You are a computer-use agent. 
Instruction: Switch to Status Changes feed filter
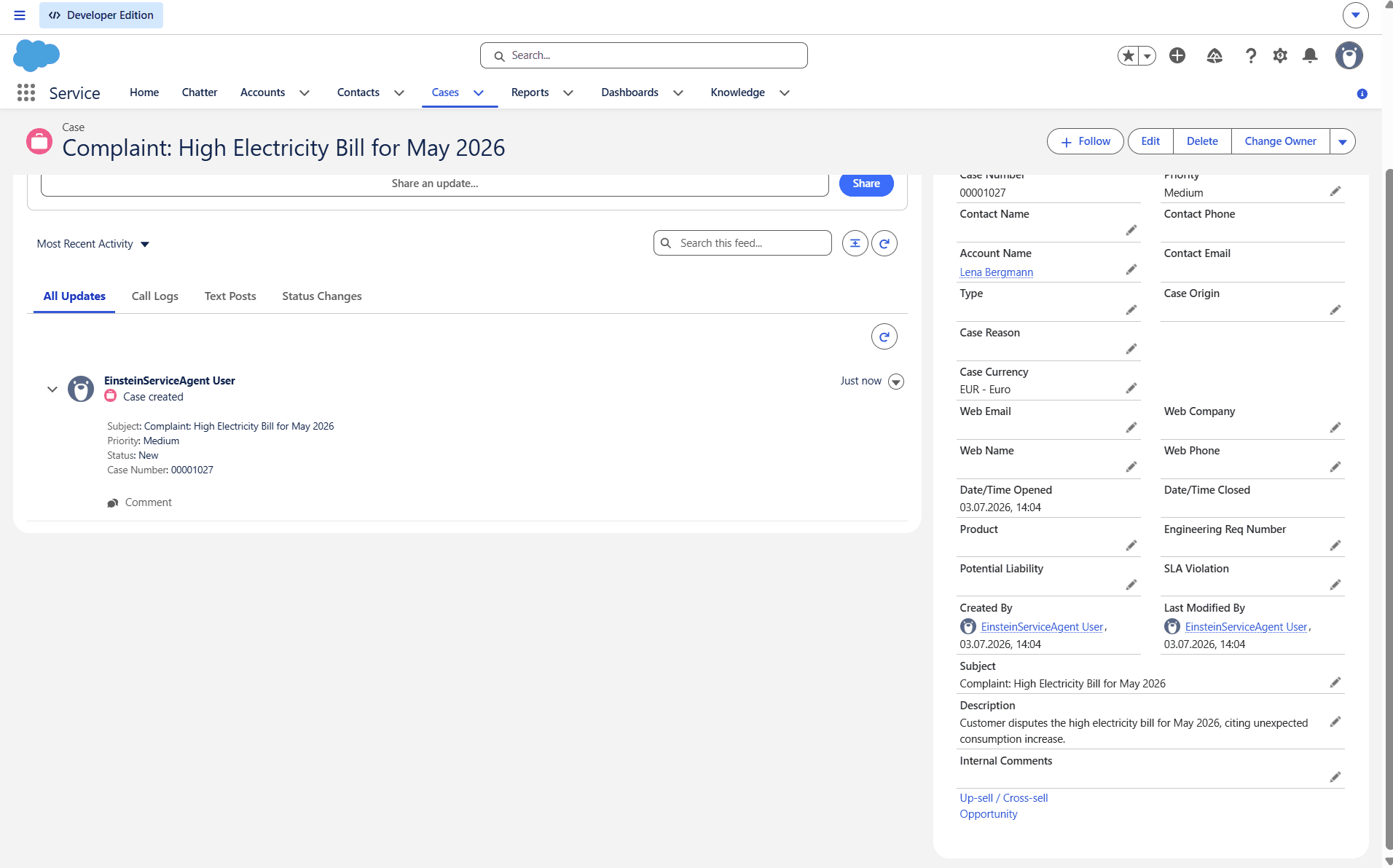tap(322, 296)
